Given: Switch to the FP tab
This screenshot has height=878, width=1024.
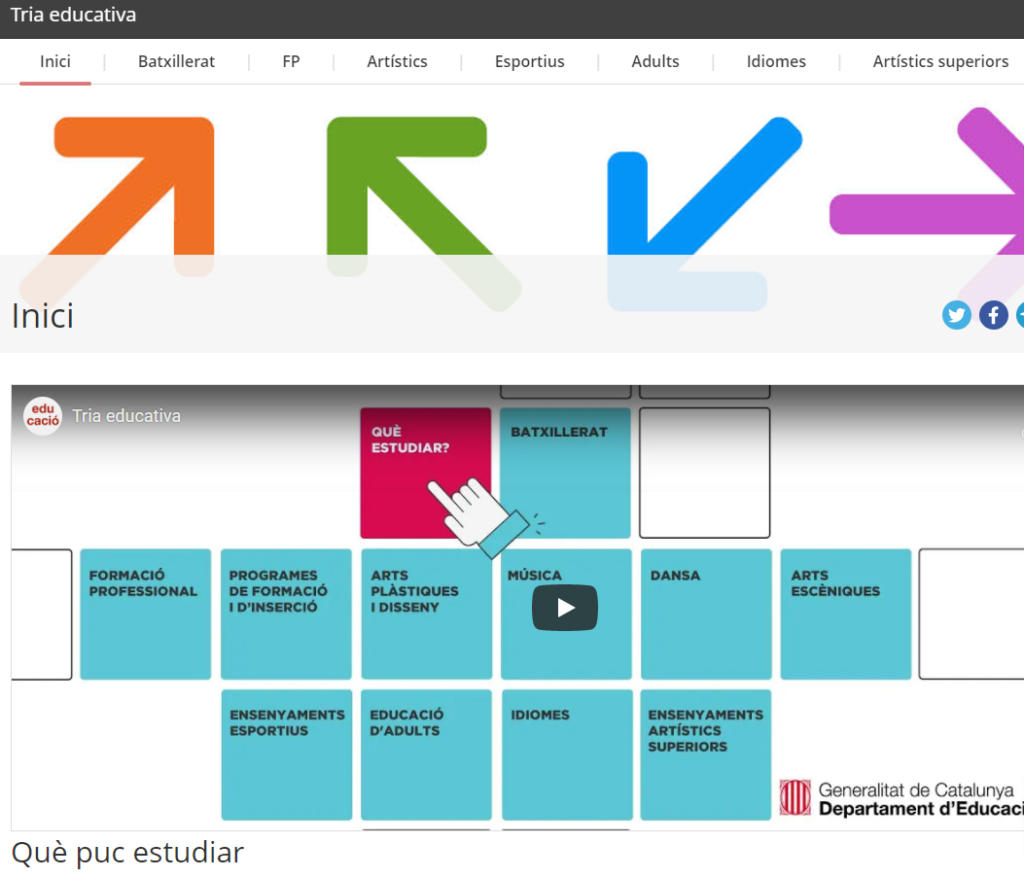Looking at the screenshot, I should point(291,62).
